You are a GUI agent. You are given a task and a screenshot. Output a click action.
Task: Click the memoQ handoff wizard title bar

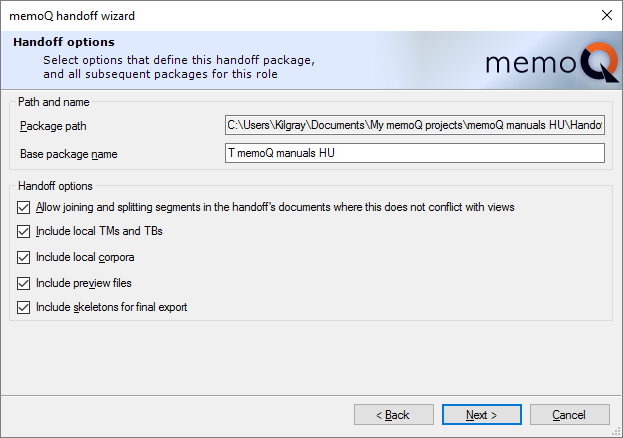(x=250, y=16)
